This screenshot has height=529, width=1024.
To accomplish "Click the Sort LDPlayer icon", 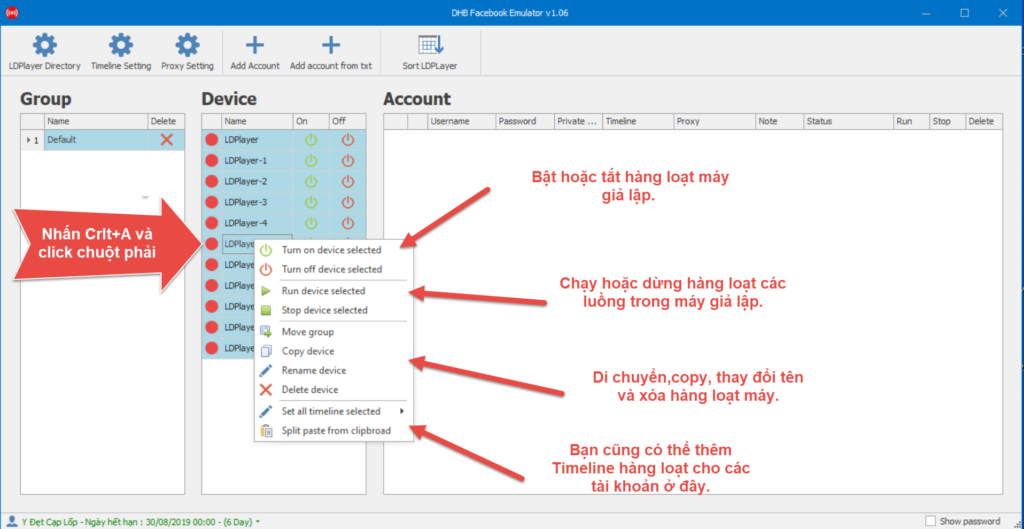I will tap(430, 45).
